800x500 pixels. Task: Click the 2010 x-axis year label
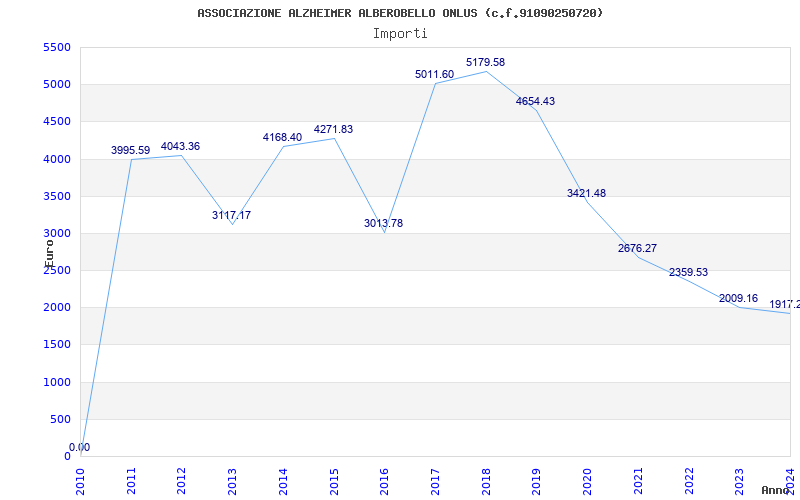point(81,481)
